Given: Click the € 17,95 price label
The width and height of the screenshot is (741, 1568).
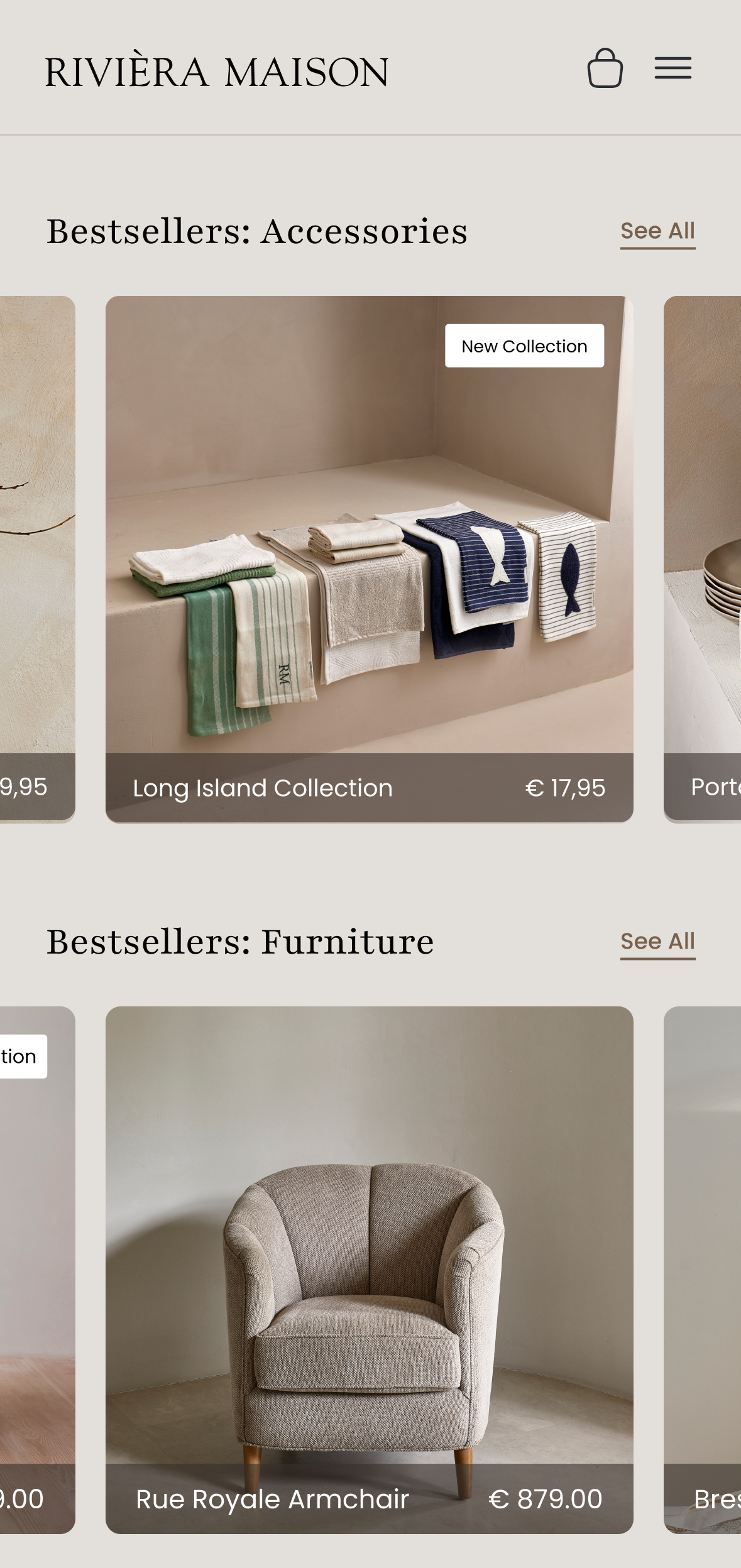Looking at the screenshot, I should [565, 788].
